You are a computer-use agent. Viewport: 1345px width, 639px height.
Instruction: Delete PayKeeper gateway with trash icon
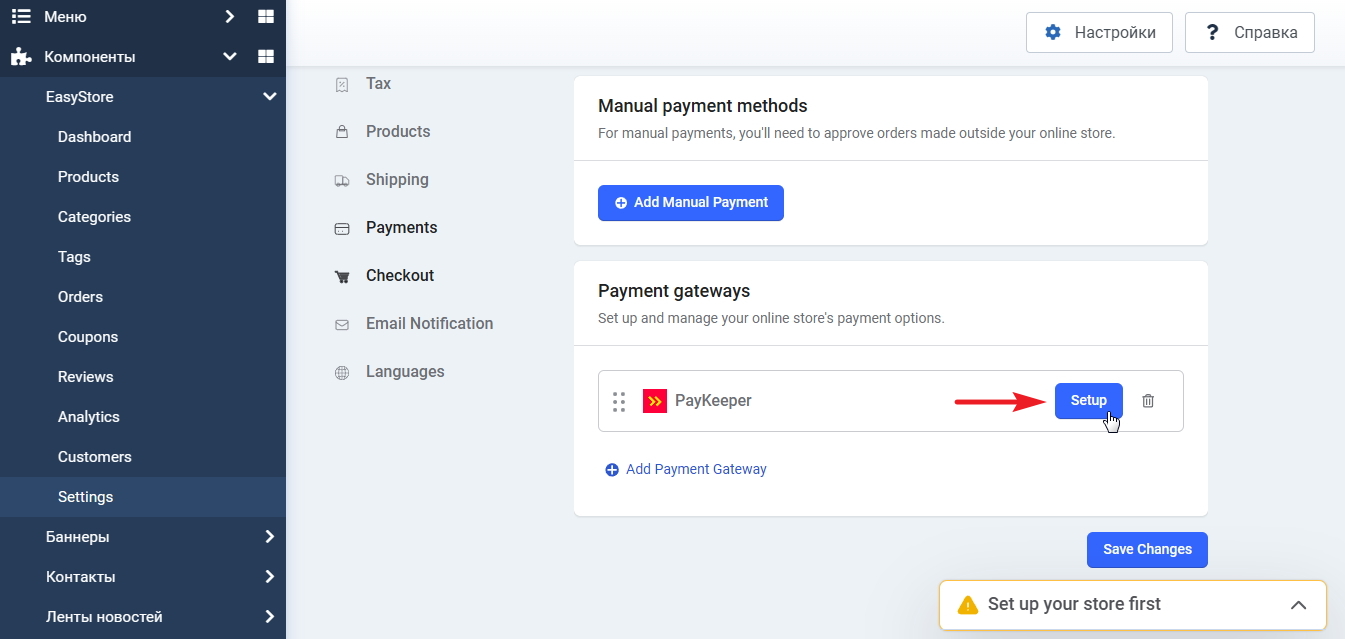coord(1148,401)
